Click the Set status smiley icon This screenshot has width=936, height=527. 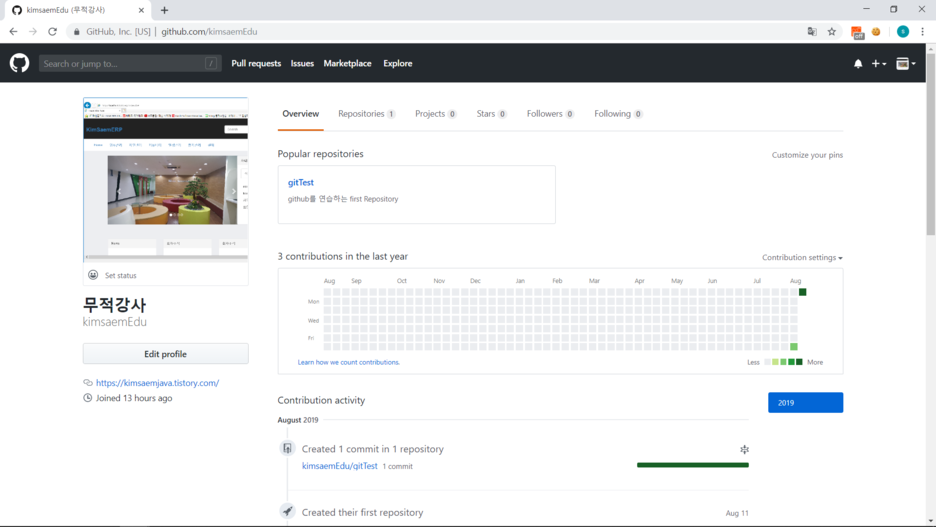coord(93,275)
